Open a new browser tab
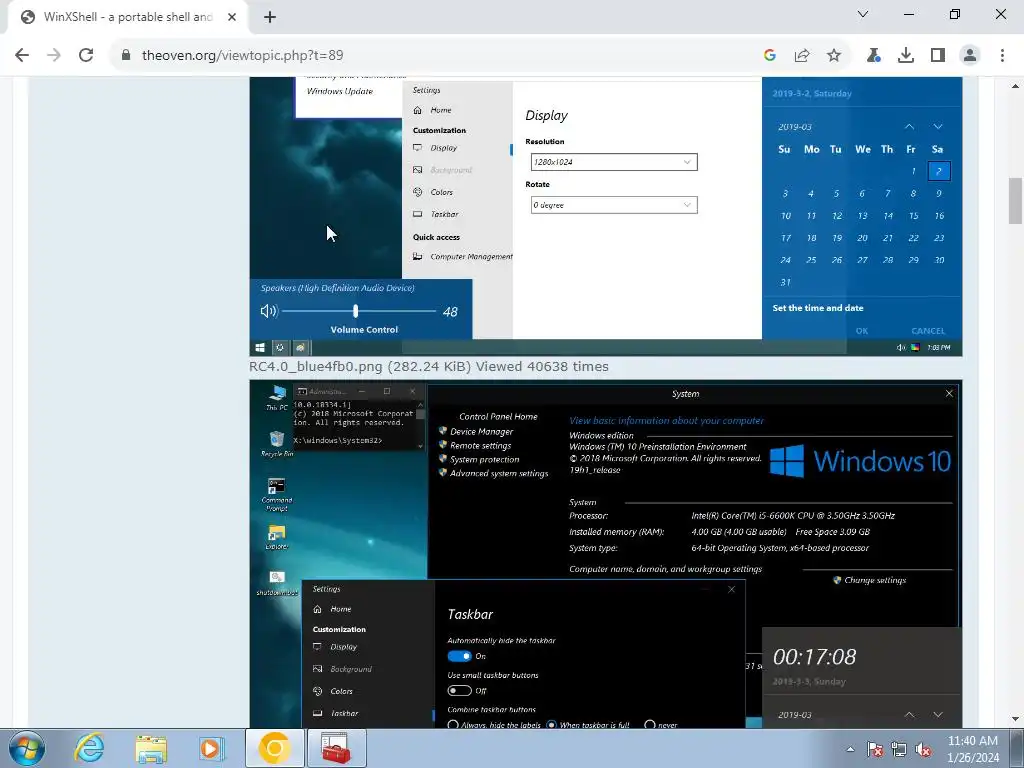Screen dimensions: 1024x768 (x=270, y=17)
